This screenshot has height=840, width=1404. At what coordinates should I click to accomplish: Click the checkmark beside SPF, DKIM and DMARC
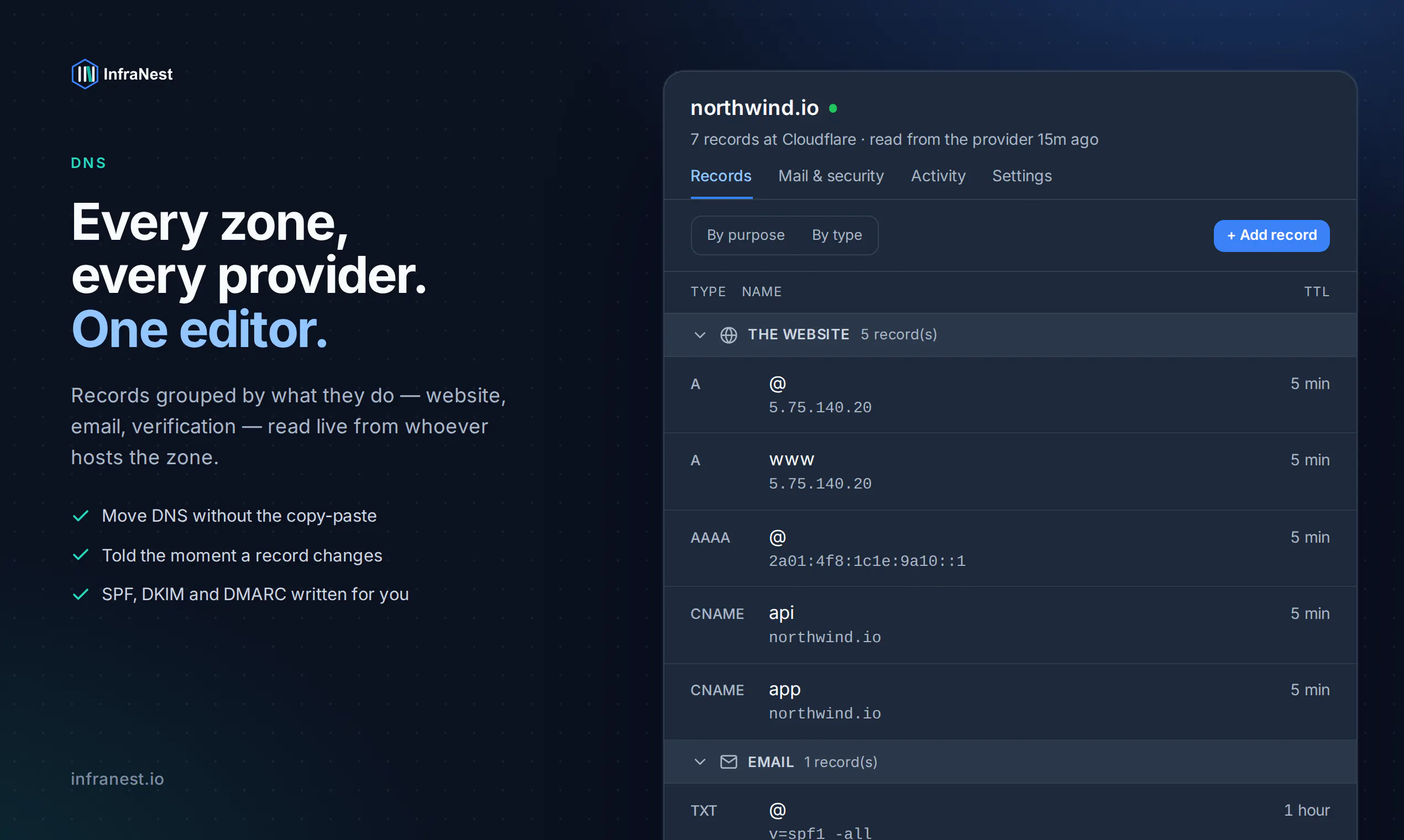point(81,594)
